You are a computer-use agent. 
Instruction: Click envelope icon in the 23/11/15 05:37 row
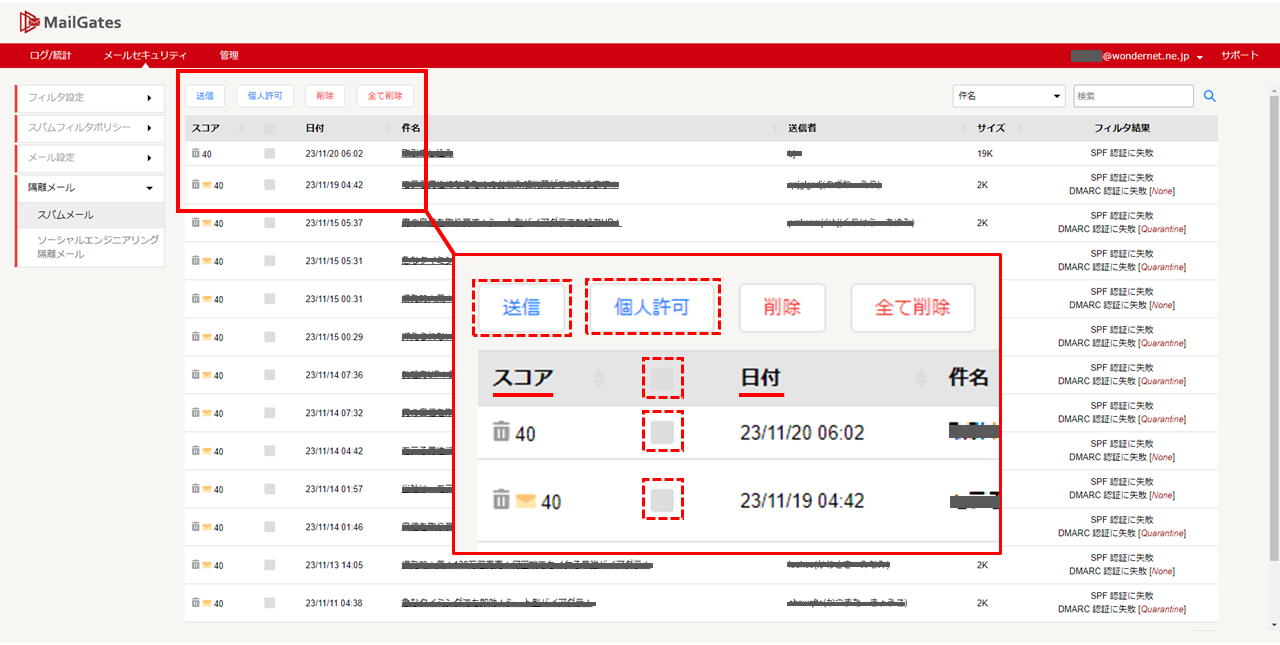pos(208,223)
